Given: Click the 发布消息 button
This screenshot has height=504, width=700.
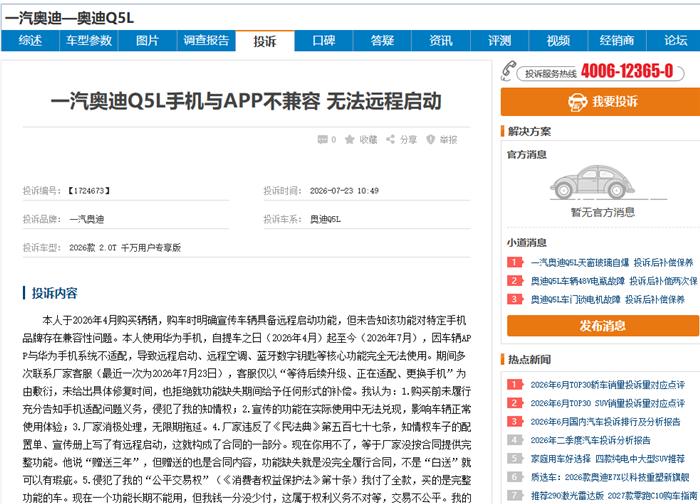Looking at the screenshot, I should tap(603, 325).
